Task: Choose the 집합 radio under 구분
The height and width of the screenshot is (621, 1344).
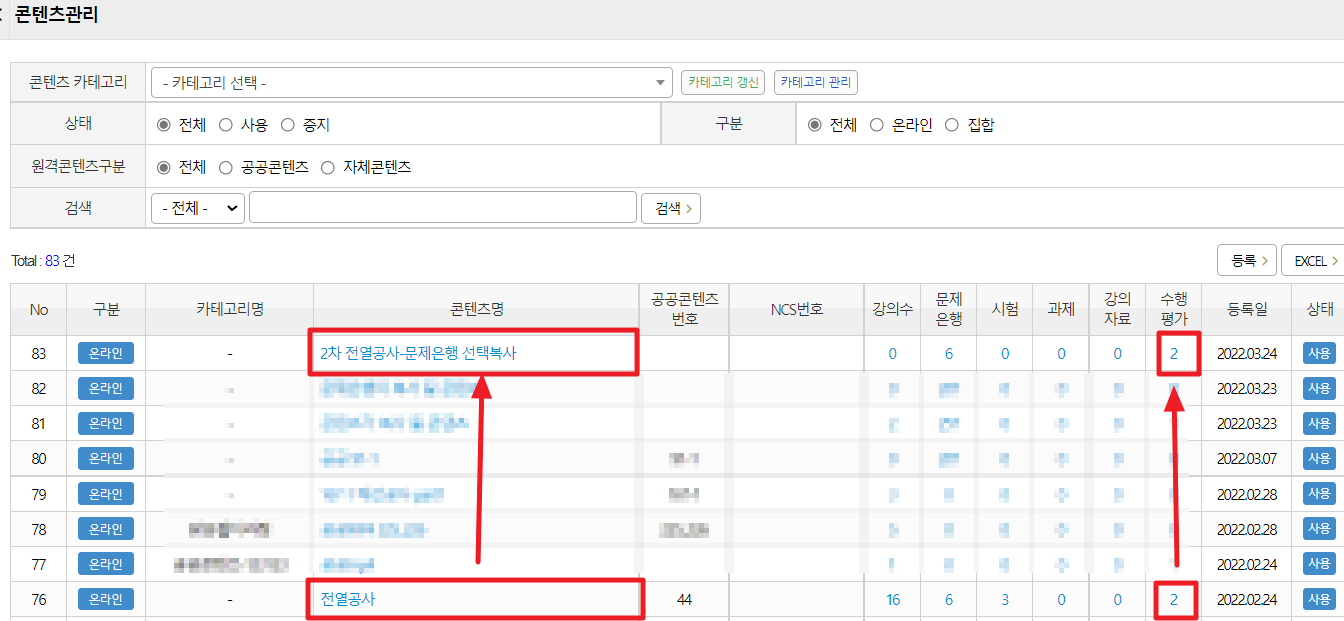Action: tap(952, 125)
